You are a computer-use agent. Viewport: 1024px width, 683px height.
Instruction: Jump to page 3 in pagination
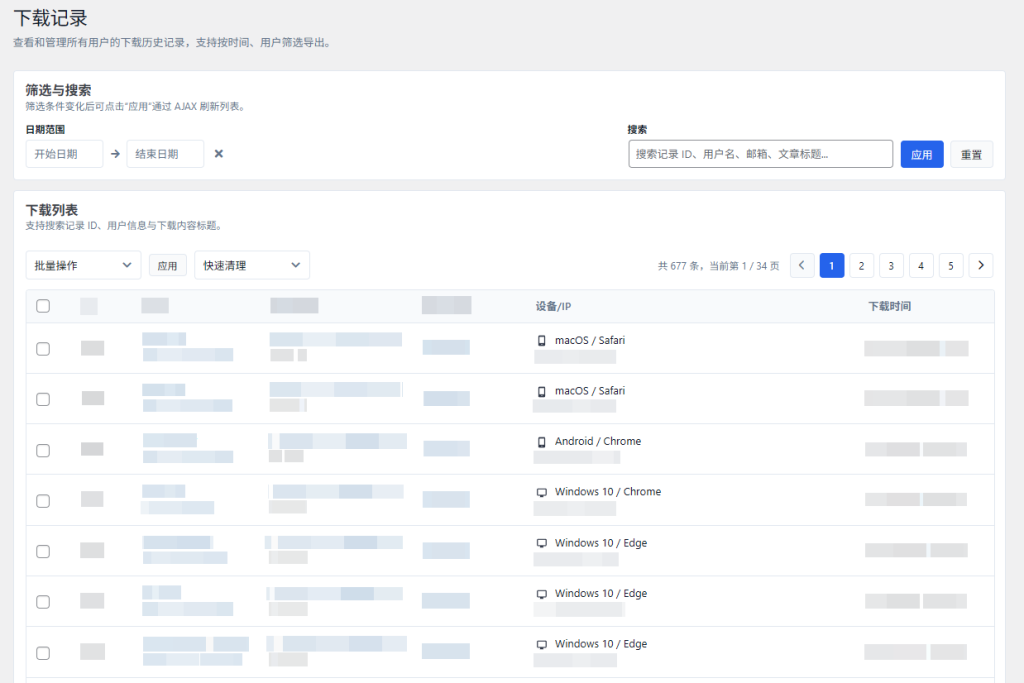click(x=891, y=265)
